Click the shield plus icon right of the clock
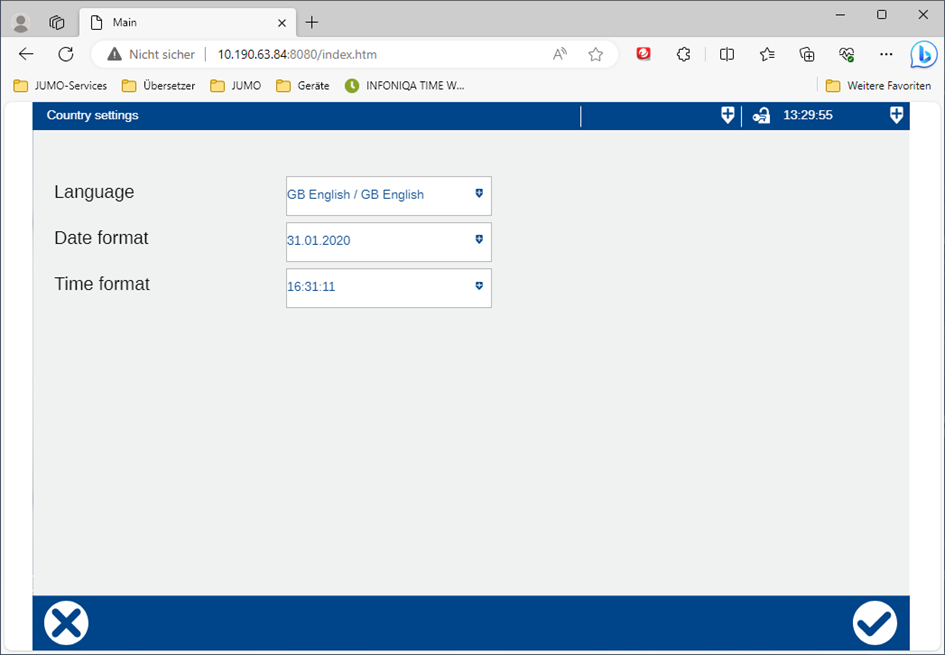This screenshot has width=945, height=655. coord(896,116)
